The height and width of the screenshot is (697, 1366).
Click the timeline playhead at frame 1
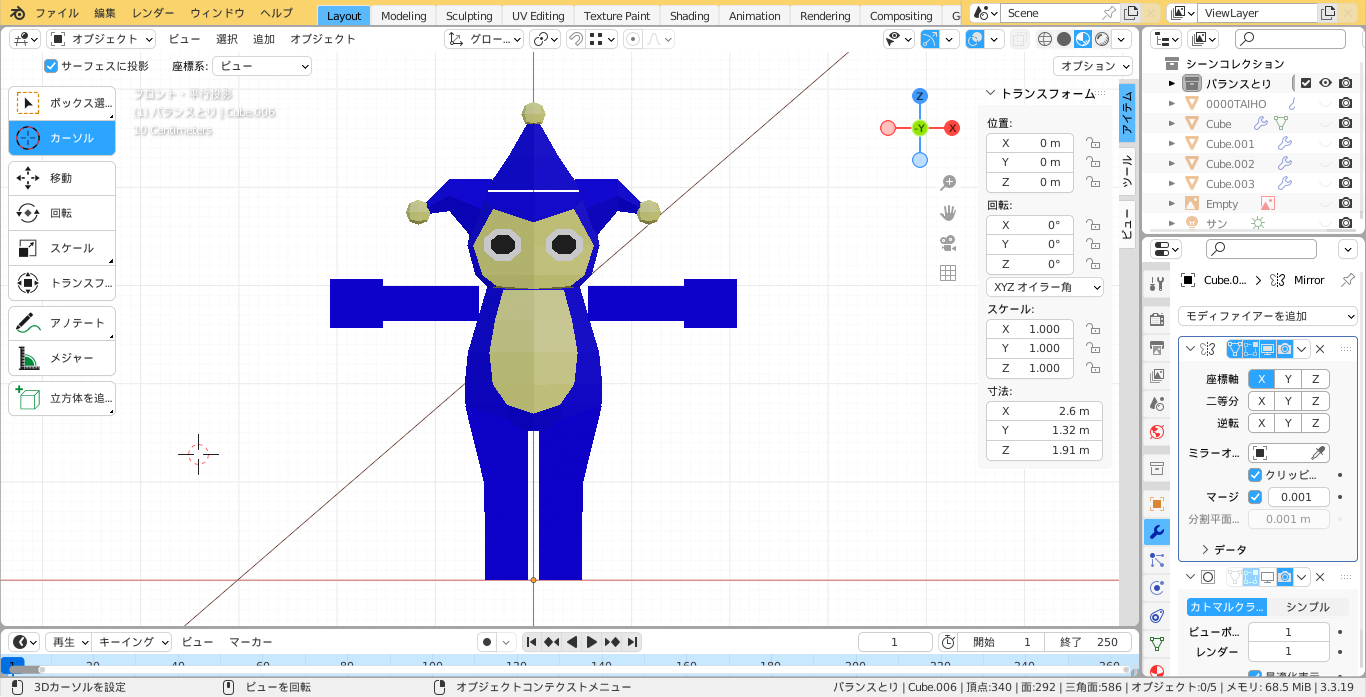[x=12, y=665]
